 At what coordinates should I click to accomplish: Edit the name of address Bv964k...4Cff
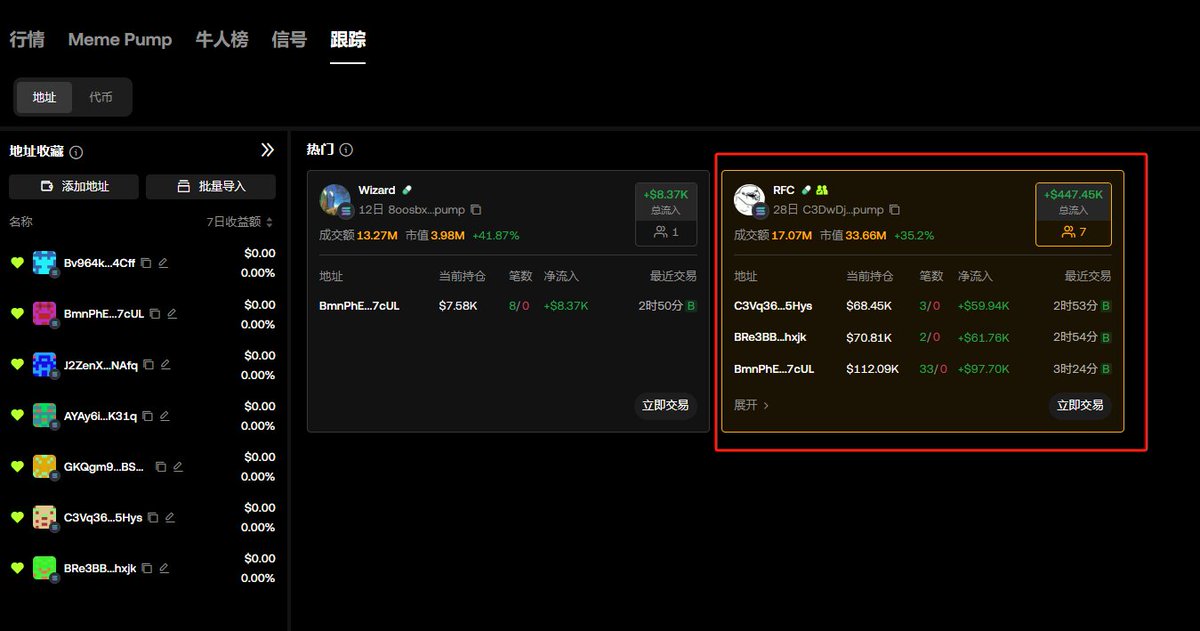163,263
